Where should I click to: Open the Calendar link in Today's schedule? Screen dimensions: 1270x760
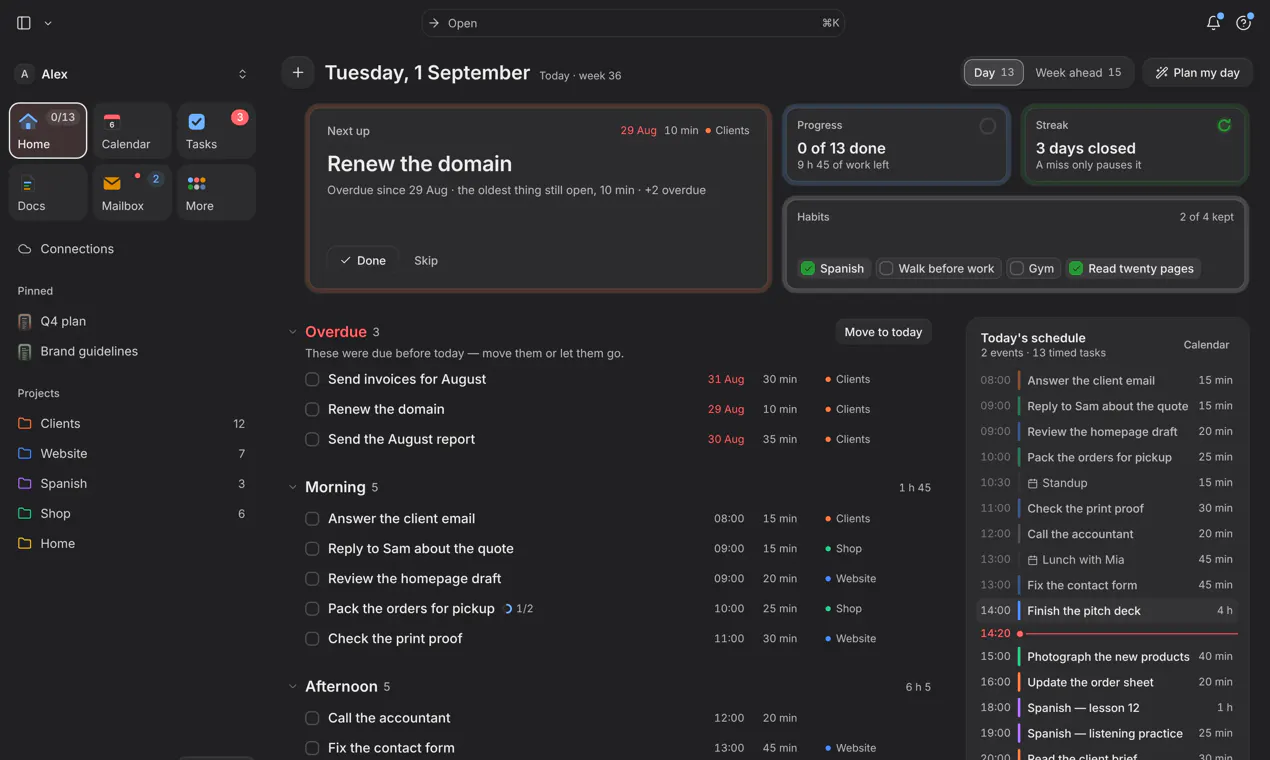tap(1206, 345)
